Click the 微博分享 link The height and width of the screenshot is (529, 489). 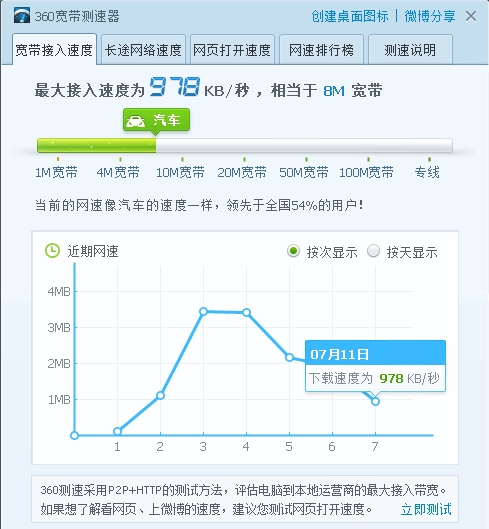pos(430,16)
